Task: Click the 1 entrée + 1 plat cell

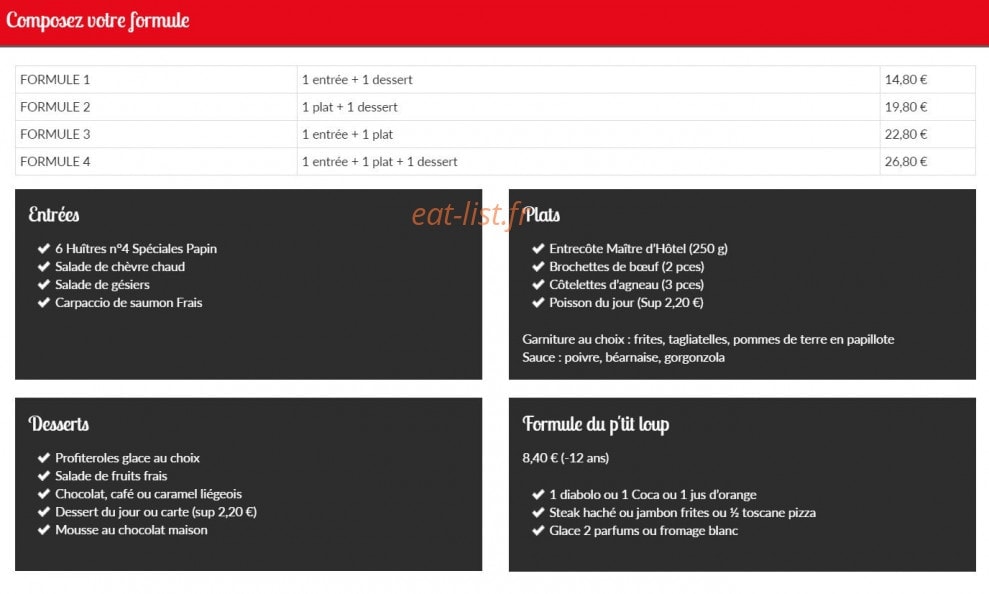Action: click(588, 134)
